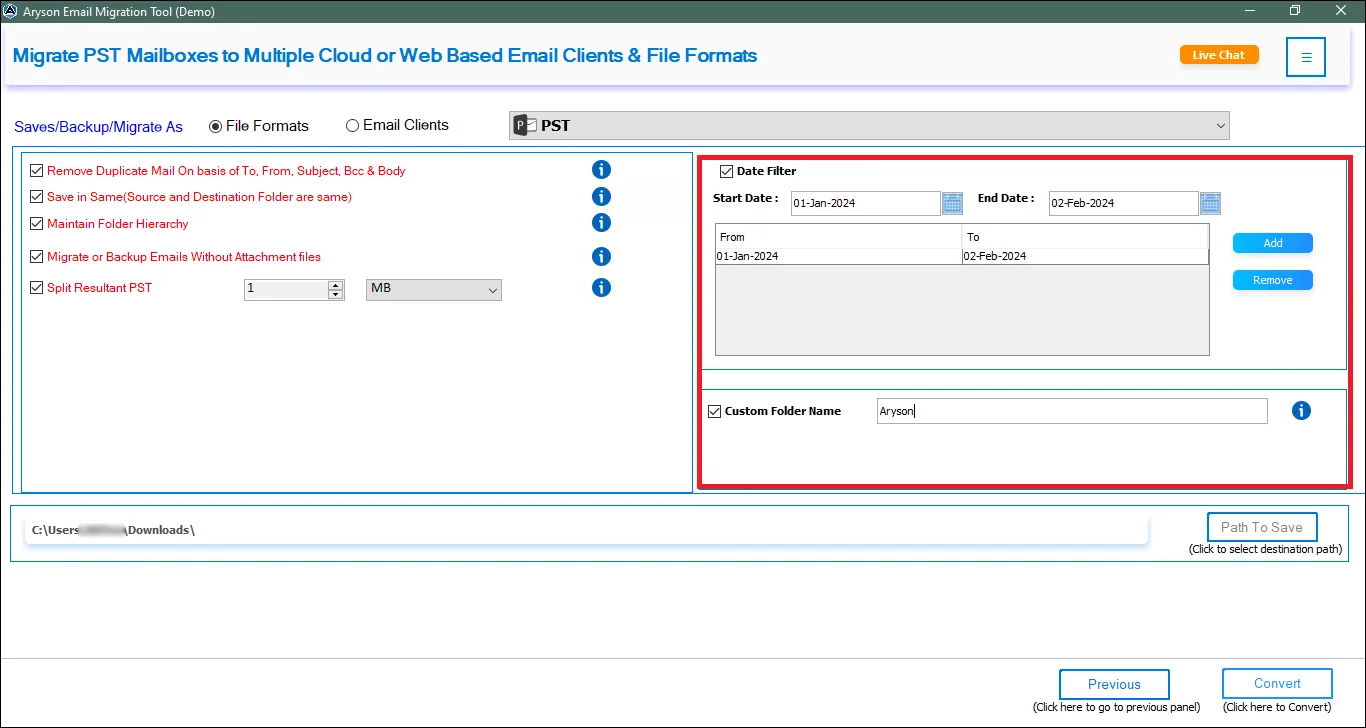1366x728 pixels.
Task: Click the Aryson app icon in title bar
Action: click(x=10, y=11)
